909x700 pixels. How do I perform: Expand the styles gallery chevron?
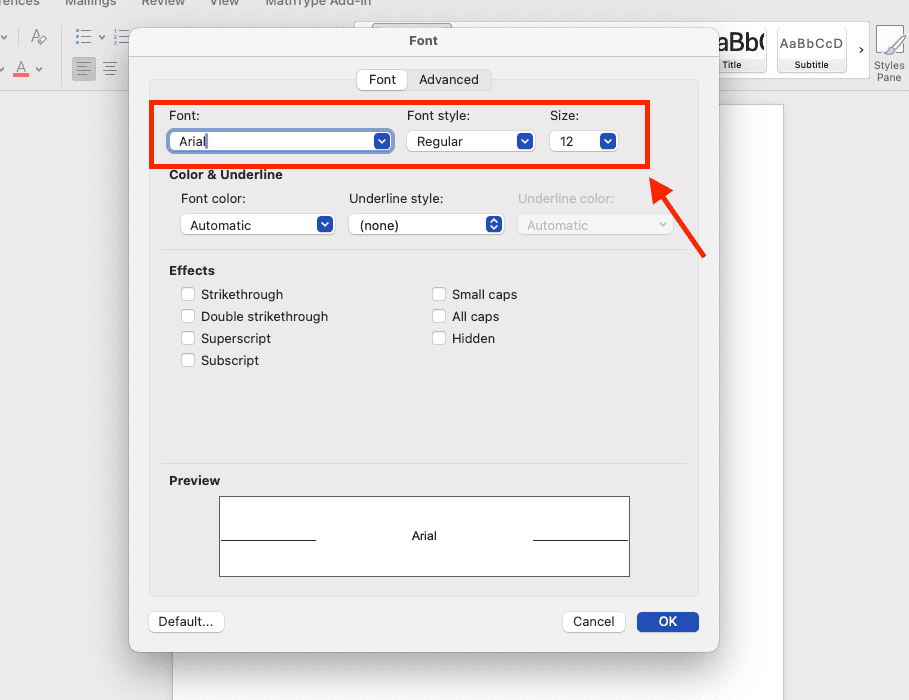click(x=861, y=50)
